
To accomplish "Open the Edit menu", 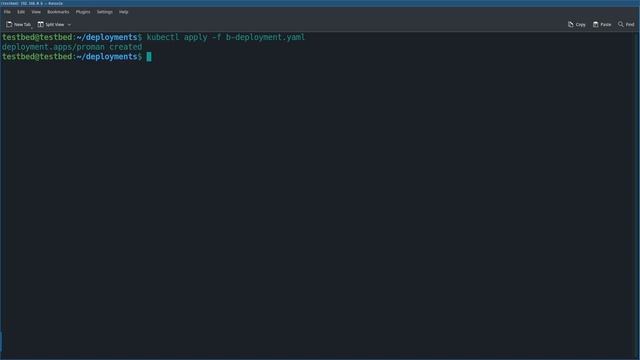I will coord(21,12).
